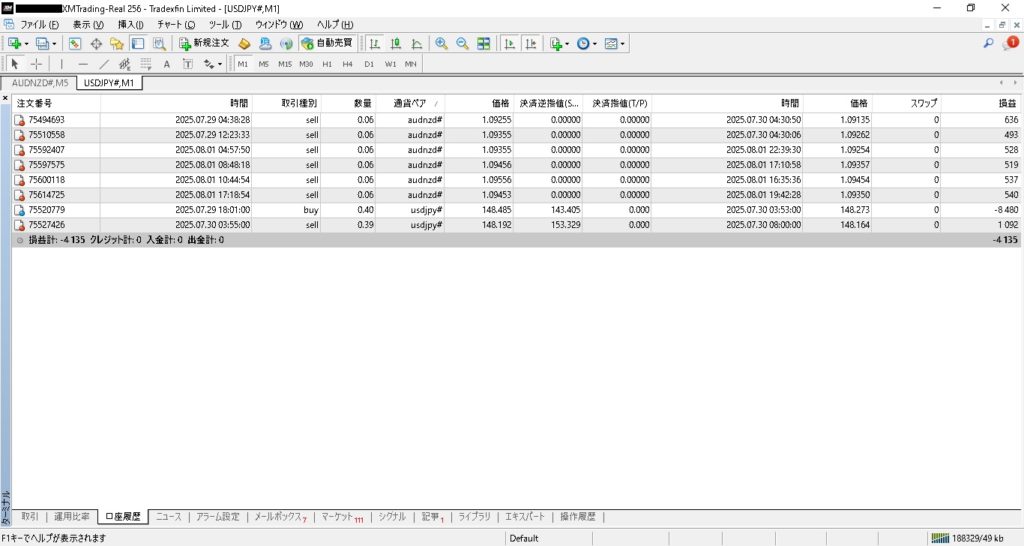
Task: Select the crosshair cursor tool
Action: tap(37, 64)
